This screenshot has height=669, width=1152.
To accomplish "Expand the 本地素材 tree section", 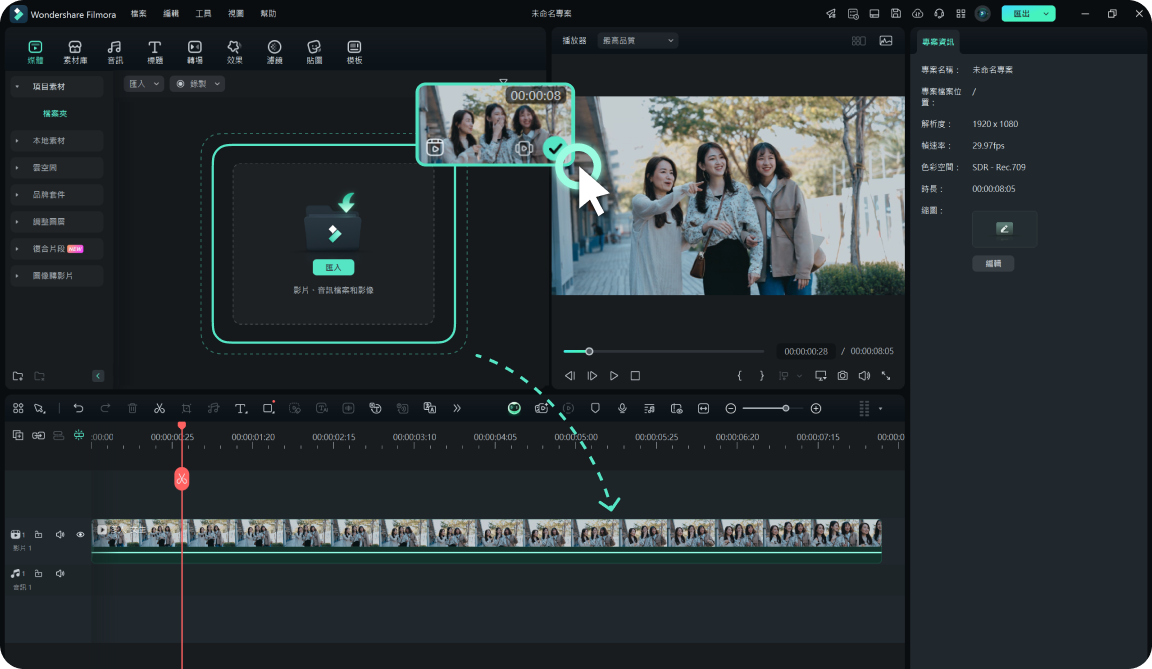I will point(17,141).
